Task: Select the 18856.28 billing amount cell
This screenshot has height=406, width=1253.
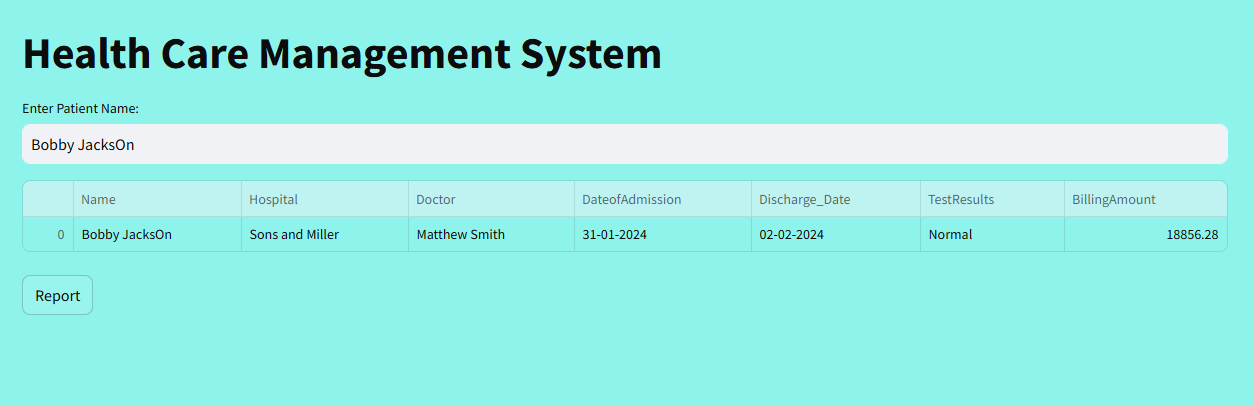Action: 1146,235
